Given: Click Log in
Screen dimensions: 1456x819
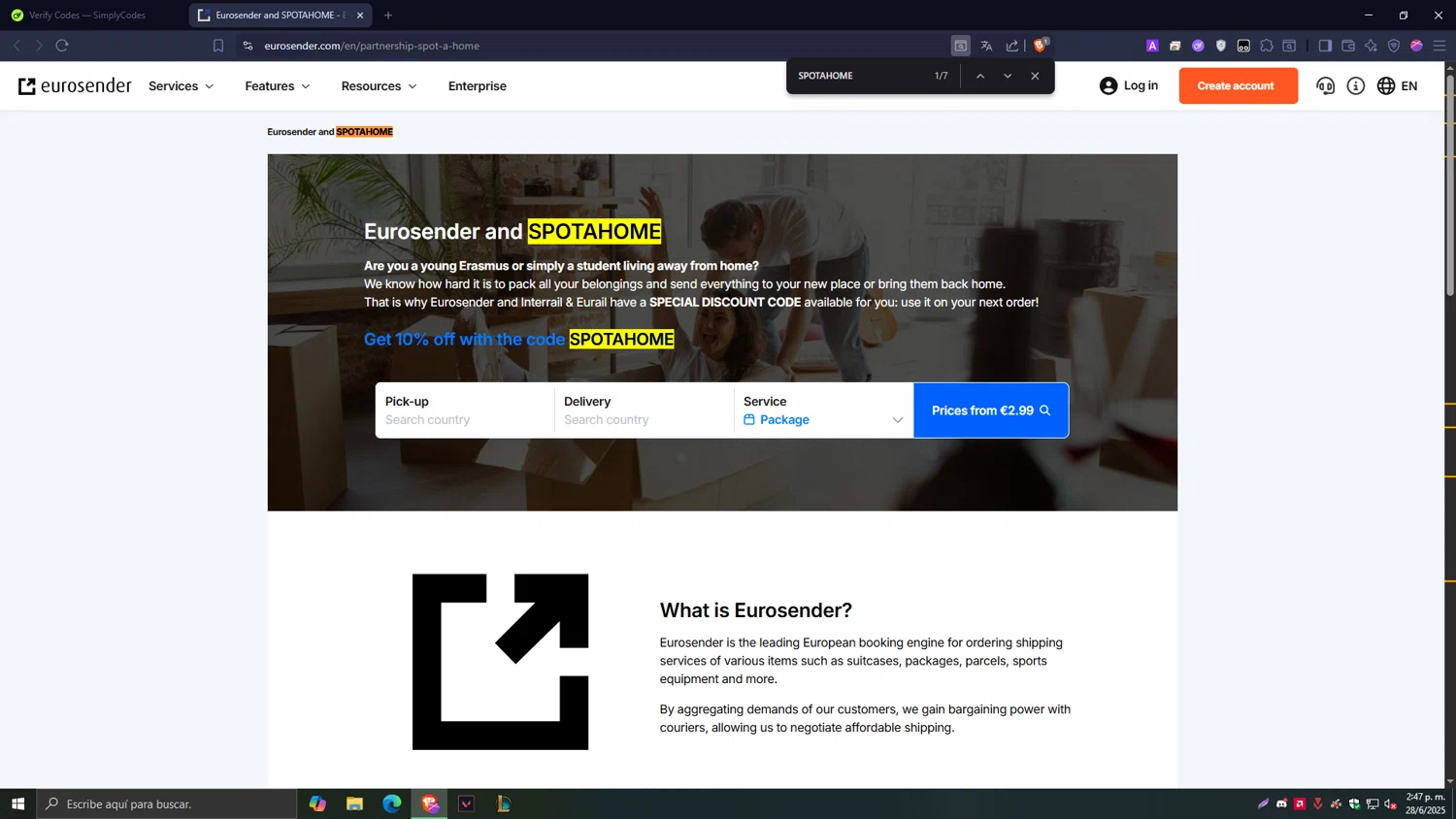Looking at the screenshot, I should [x=1129, y=85].
